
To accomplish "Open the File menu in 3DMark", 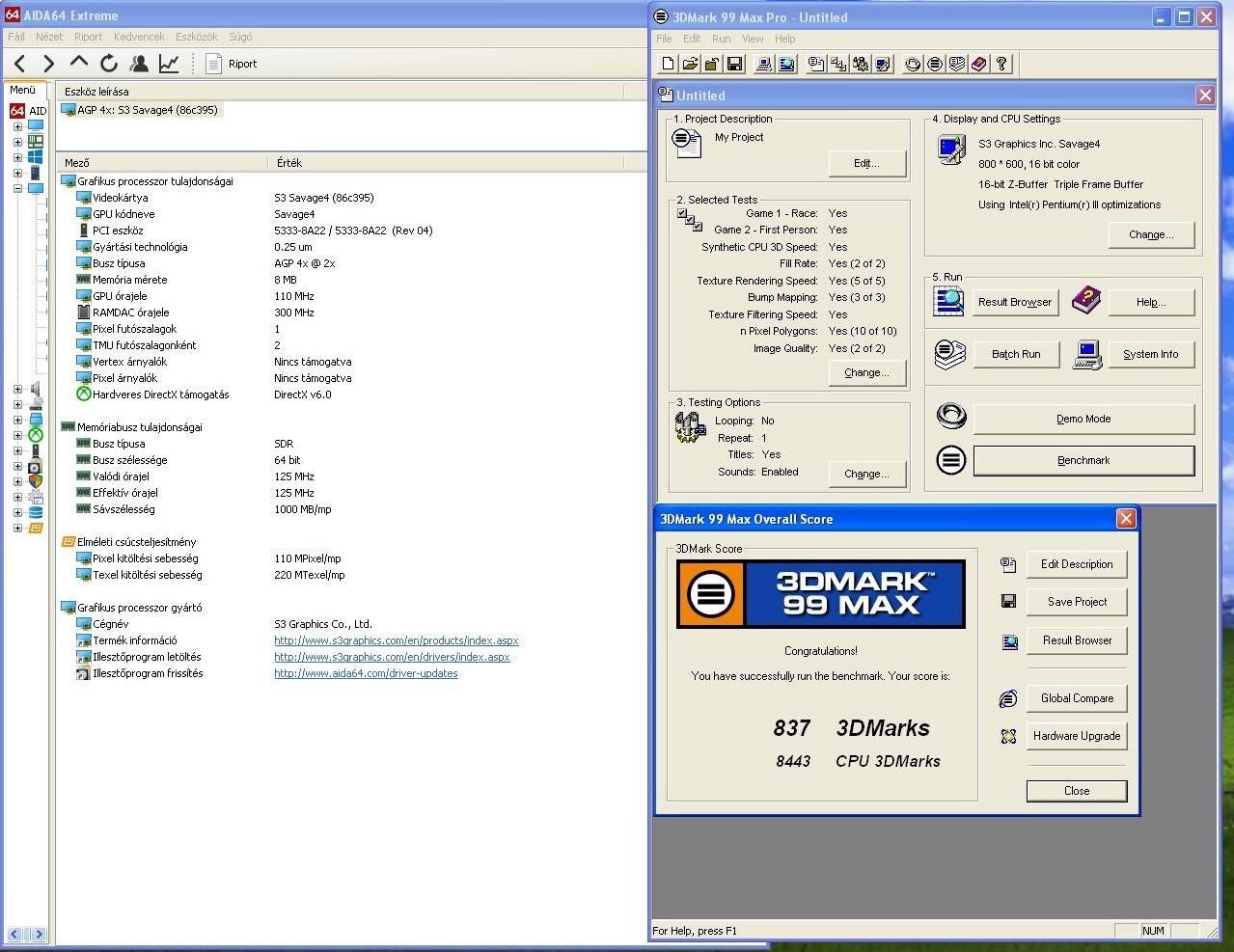I will [664, 39].
